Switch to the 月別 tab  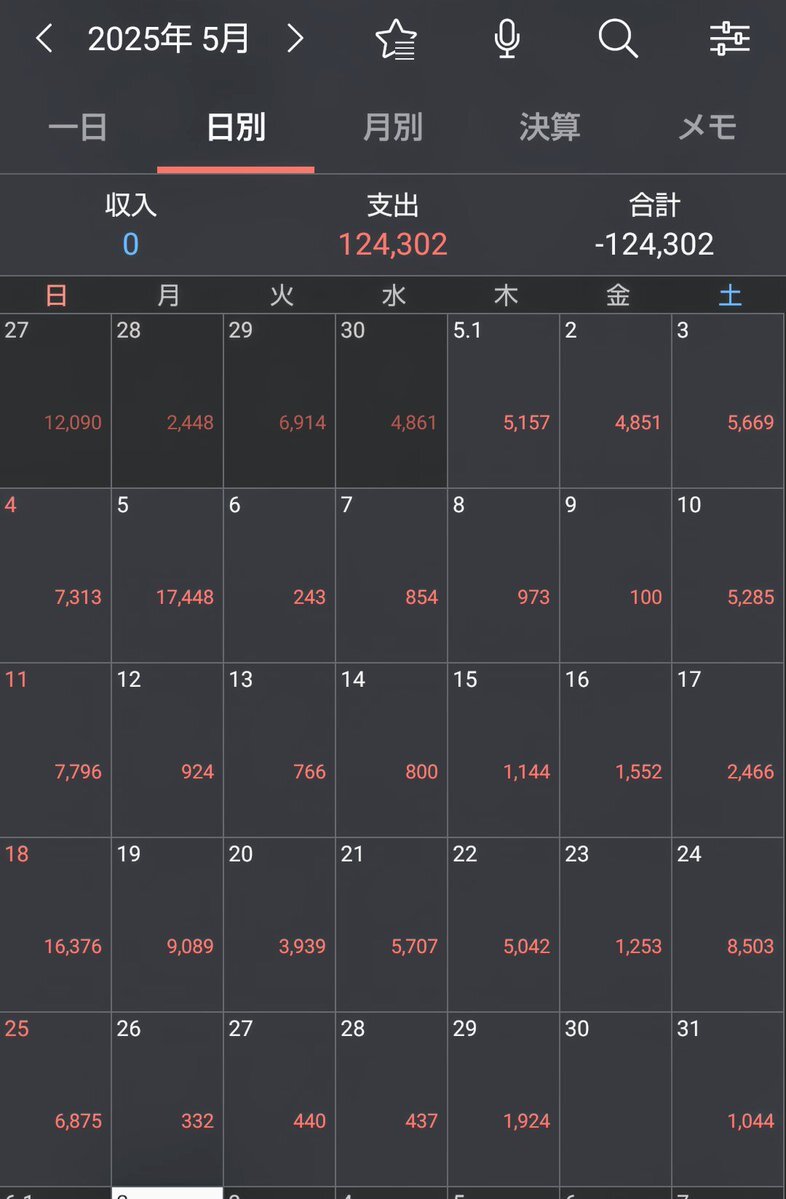point(393,127)
